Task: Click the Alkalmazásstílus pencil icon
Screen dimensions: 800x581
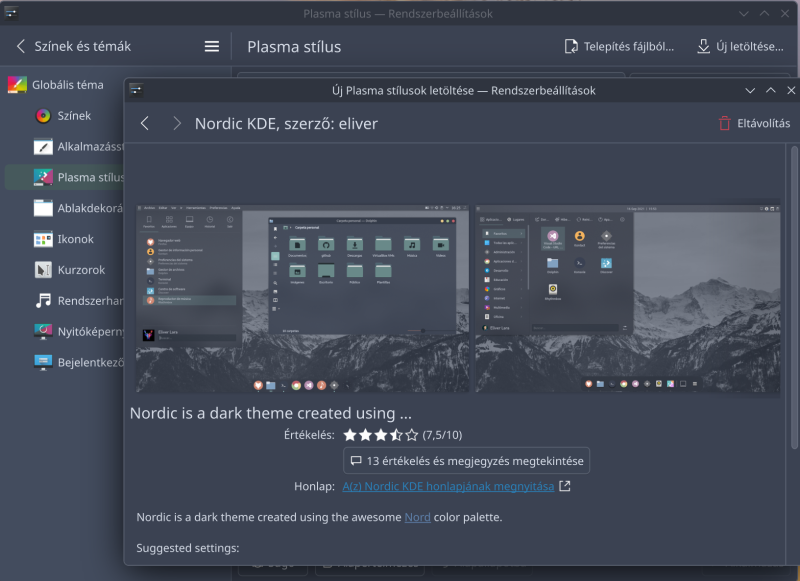Action: (43, 147)
